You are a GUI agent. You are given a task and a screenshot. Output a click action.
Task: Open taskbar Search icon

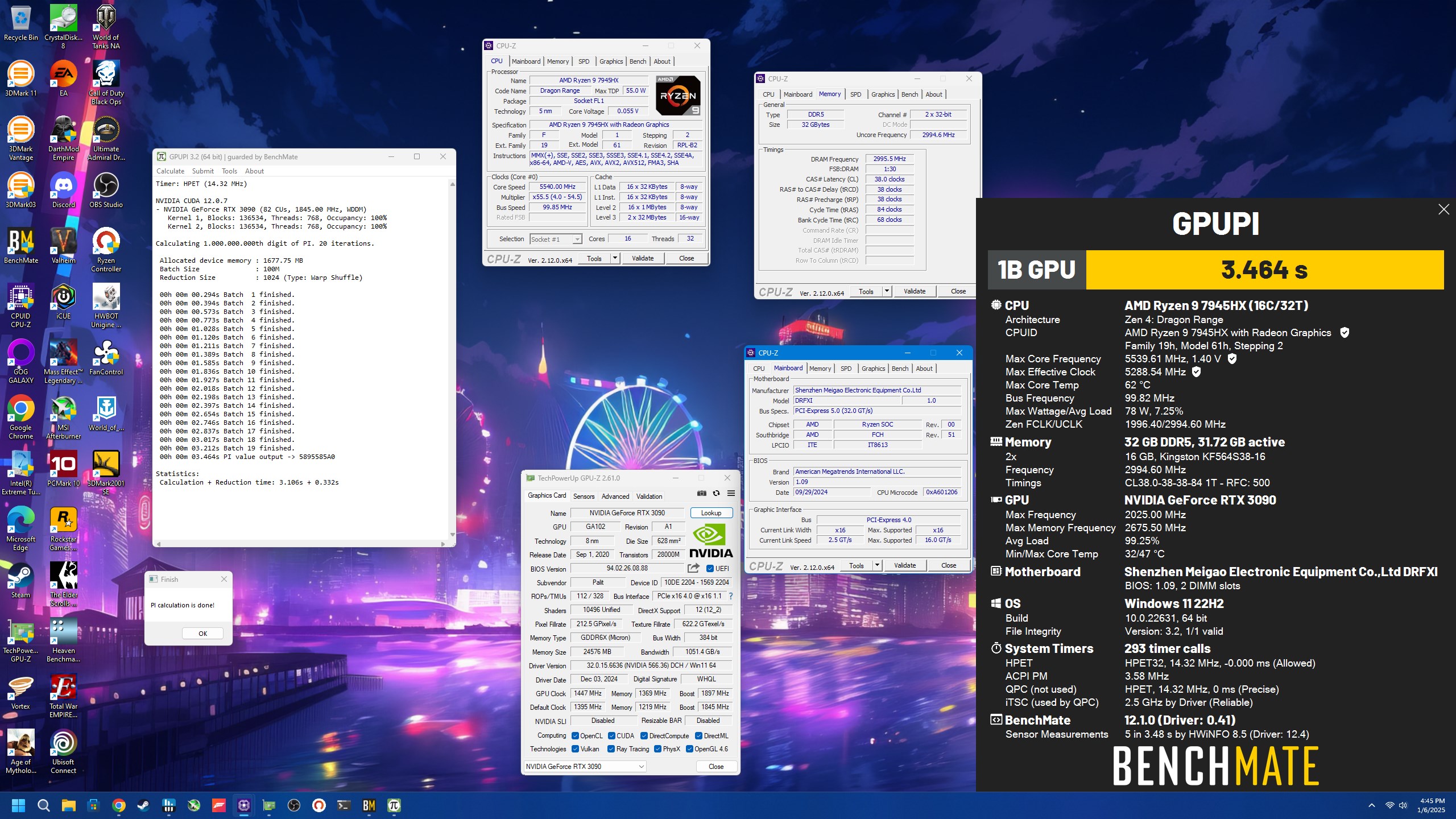click(43, 805)
